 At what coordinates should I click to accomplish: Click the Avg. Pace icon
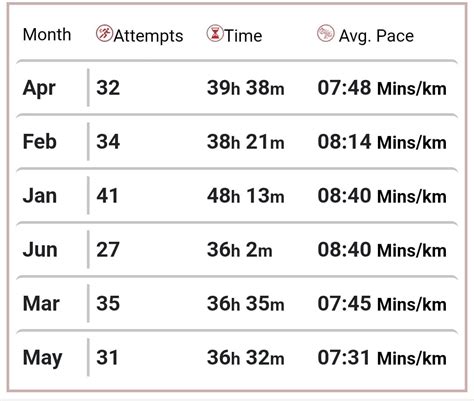point(325,33)
